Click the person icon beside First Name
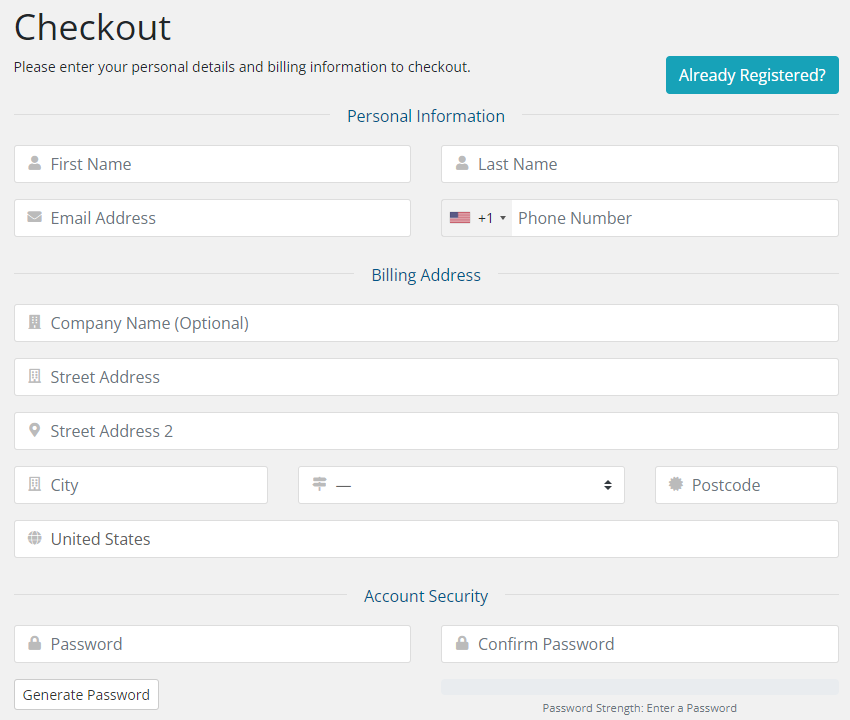The width and height of the screenshot is (850, 720). tap(35, 164)
